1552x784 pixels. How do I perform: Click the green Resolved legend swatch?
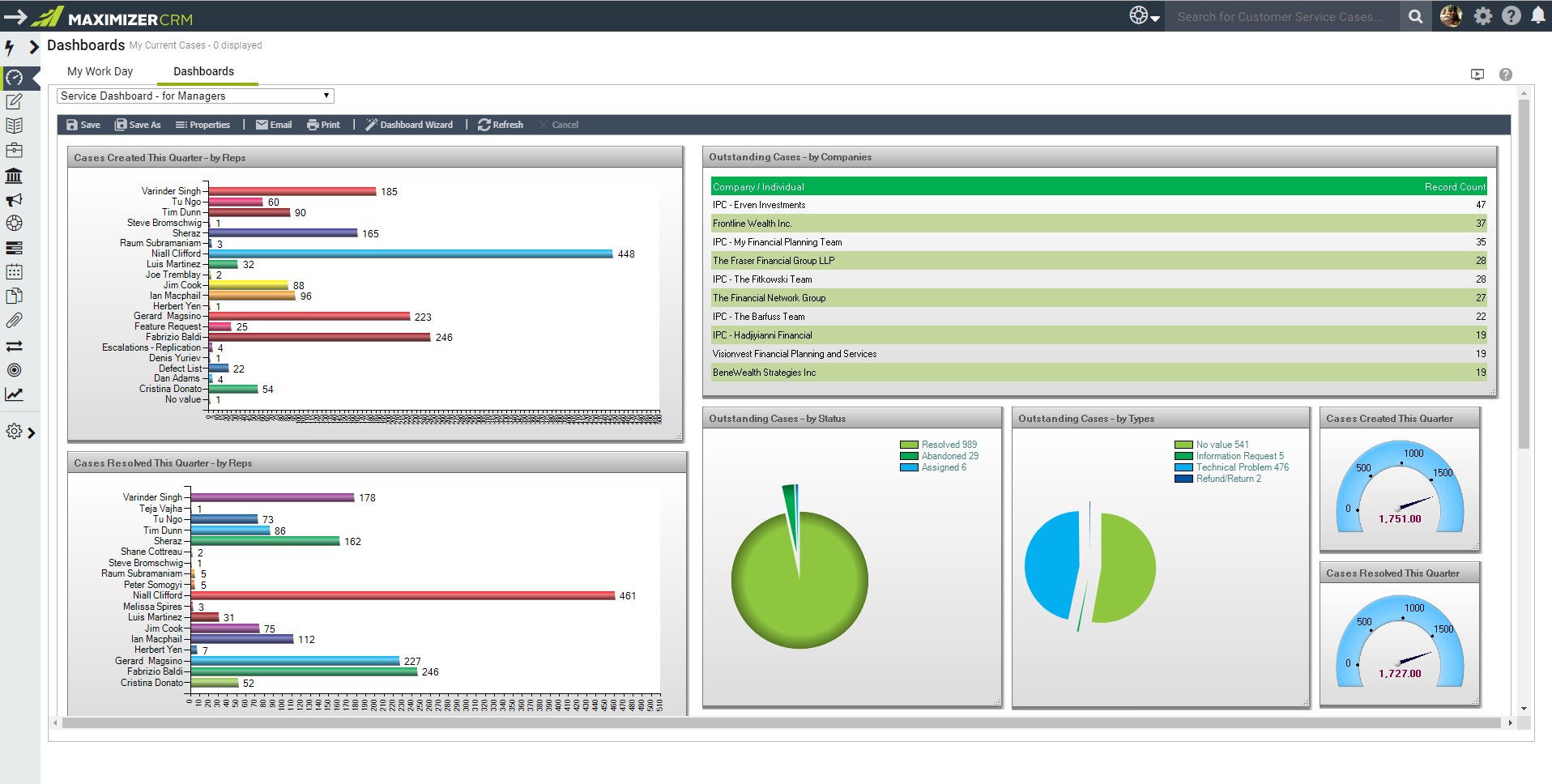click(x=909, y=444)
